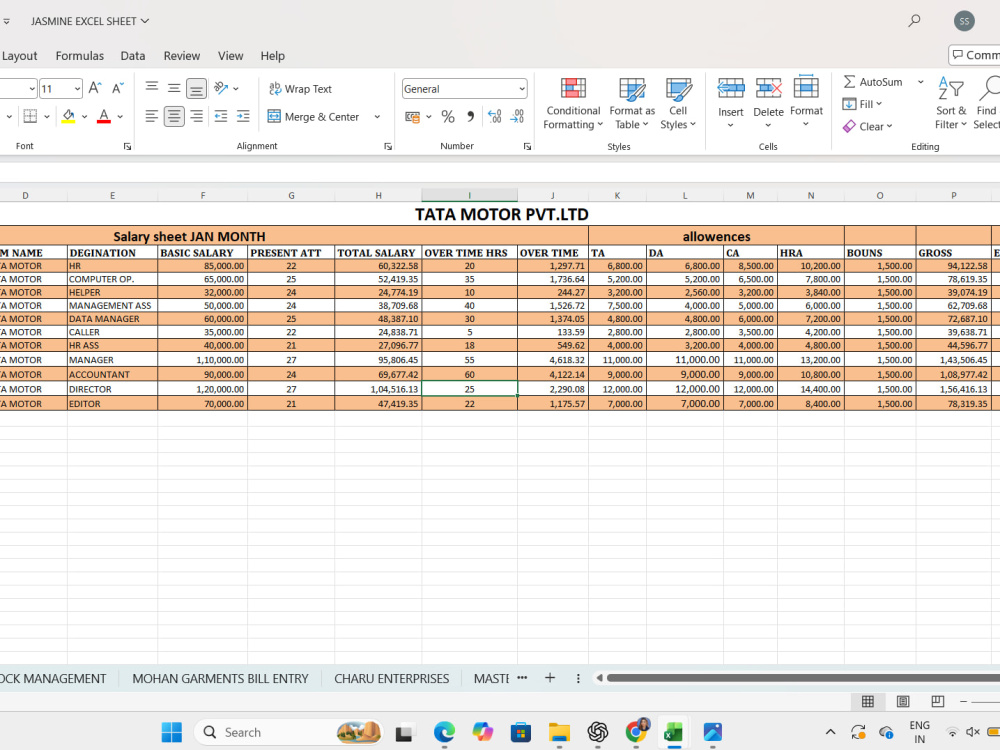Switch to Page Layout view in status bar
Viewport: 1000px width, 750px height.
pos(903,702)
